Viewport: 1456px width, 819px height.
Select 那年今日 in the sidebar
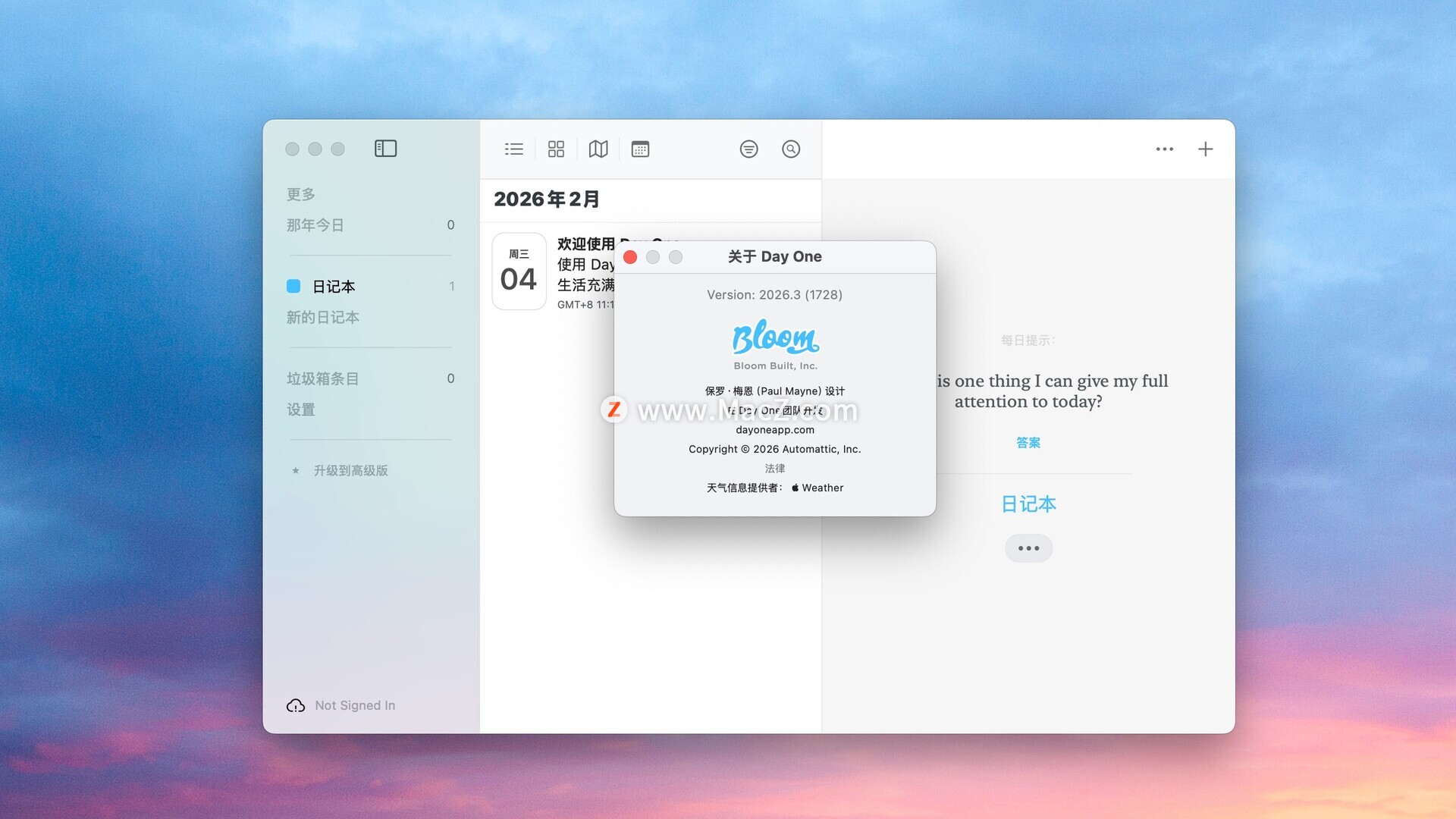click(x=315, y=225)
